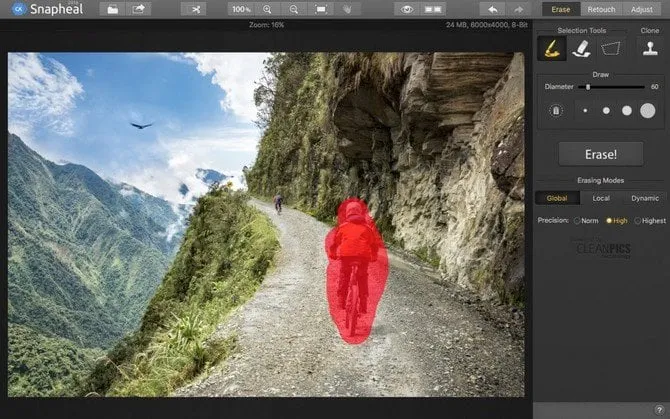670x419 pixels.
Task: Pick the largest brush size dot
Action: (x=647, y=110)
